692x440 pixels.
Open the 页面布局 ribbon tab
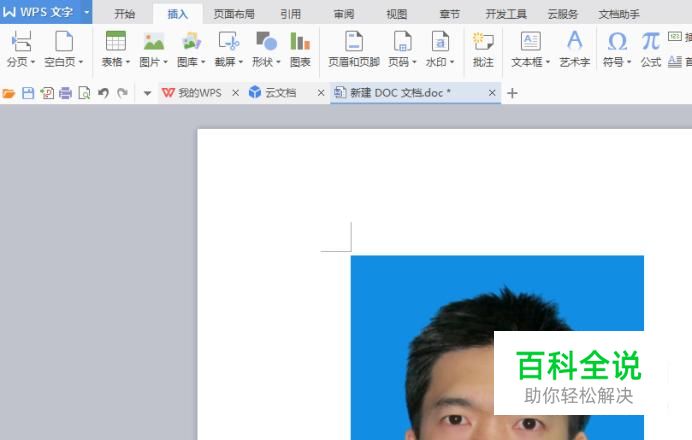click(x=234, y=14)
